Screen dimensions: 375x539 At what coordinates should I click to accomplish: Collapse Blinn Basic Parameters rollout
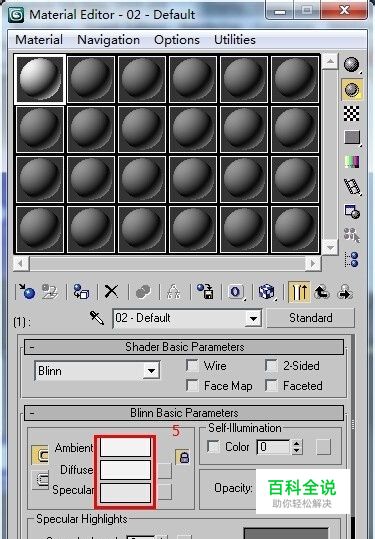(x=184, y=413)
